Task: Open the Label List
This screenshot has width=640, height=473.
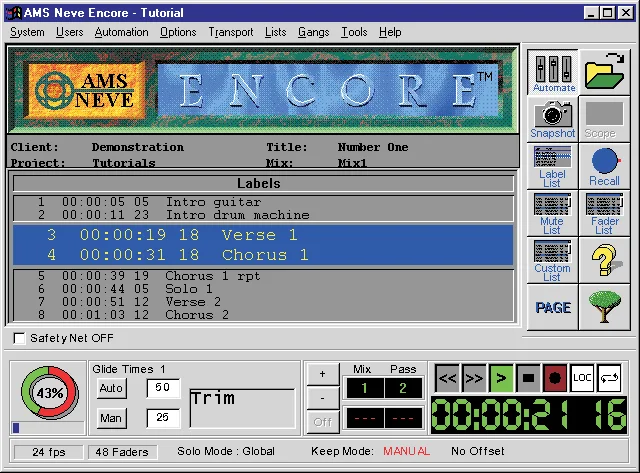Action: 553,166
